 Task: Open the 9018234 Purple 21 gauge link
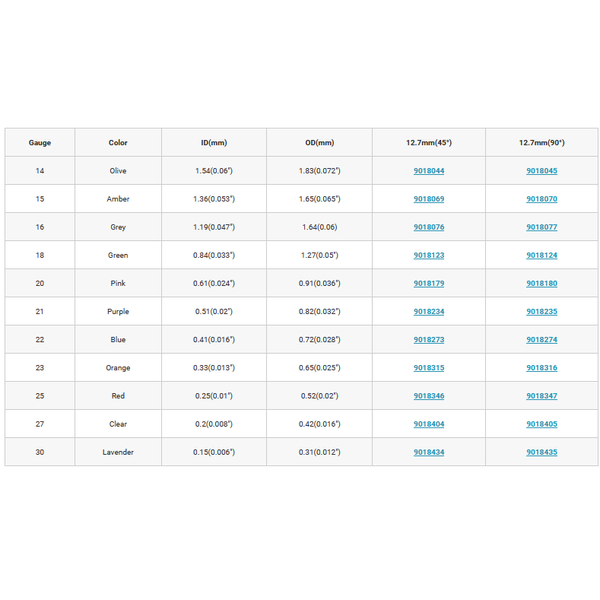(x=429, y=311)
